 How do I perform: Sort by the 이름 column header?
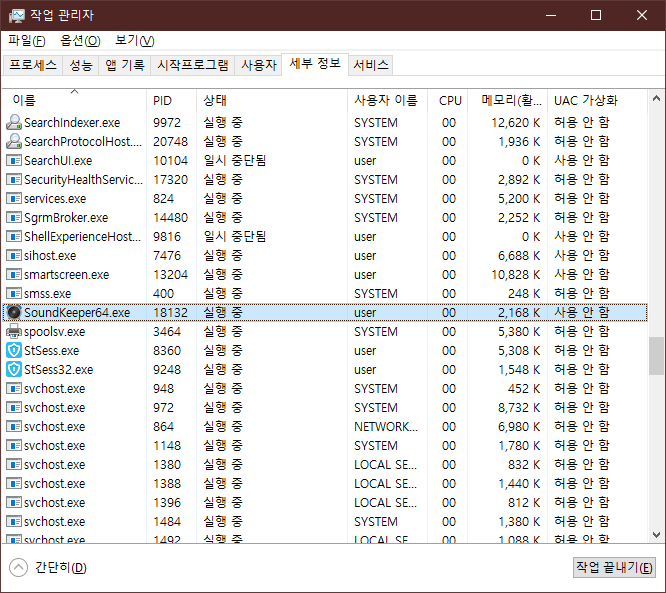point(74,100)
